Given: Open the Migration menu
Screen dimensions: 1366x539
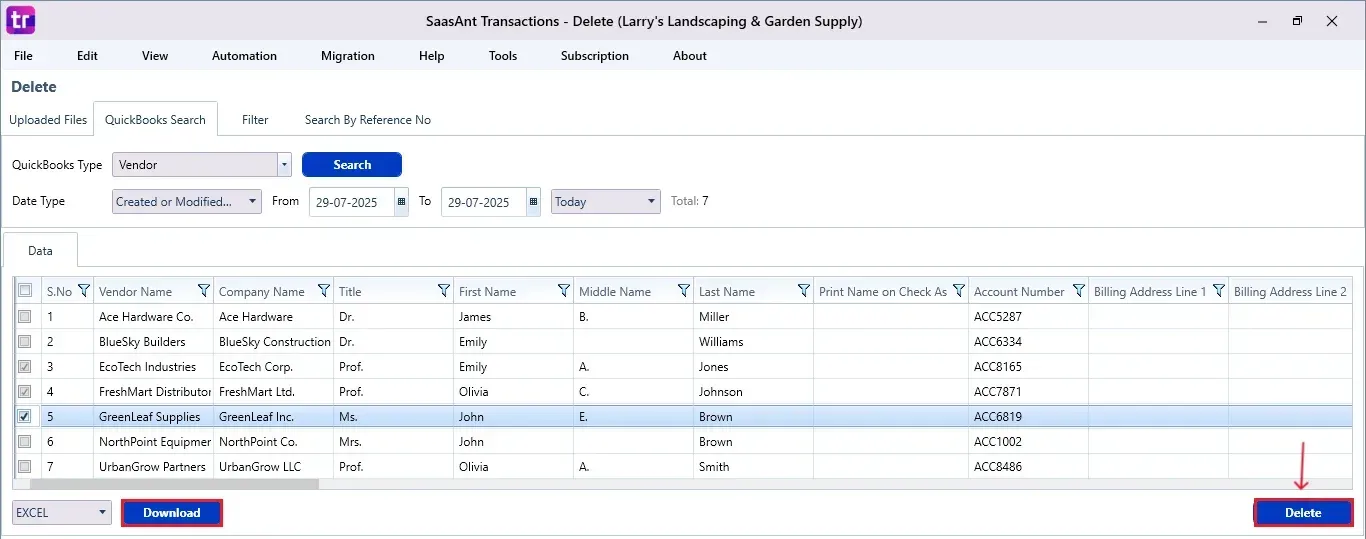Looking at the screenshot, I should coord(348,56).
